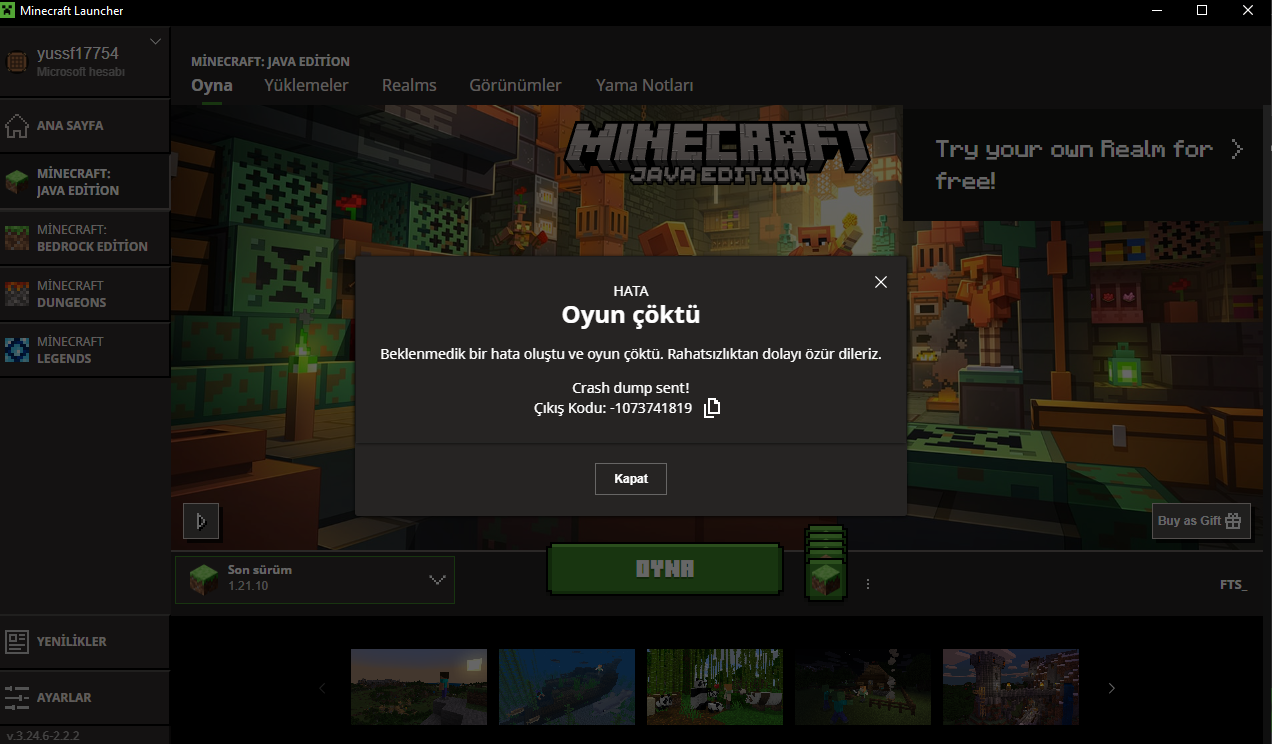Screen dimensions: 1272x744
Task: Open the three-dot options beside the play button
Action: tap(868, 584)
